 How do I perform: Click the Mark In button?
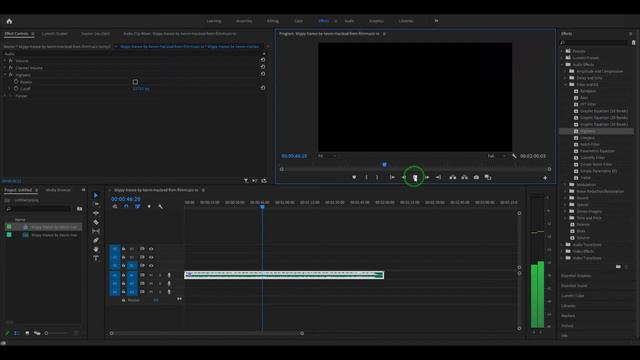[x=366, y=177]
